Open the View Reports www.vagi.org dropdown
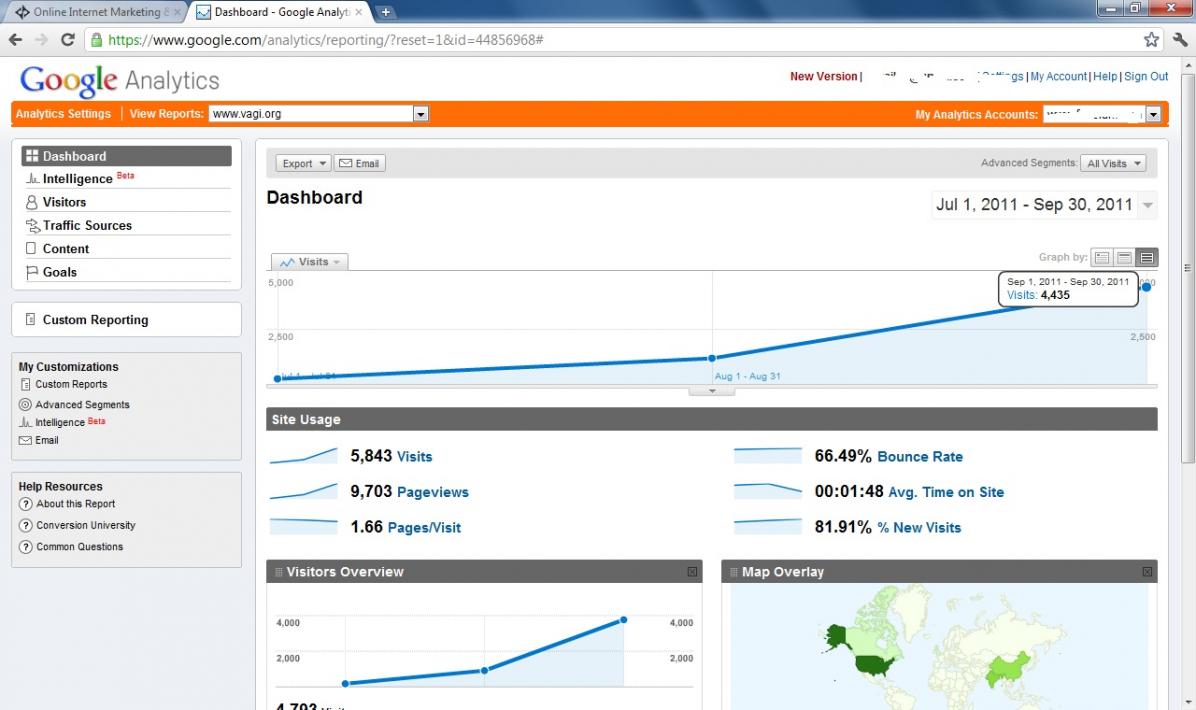 coord(319,114)
